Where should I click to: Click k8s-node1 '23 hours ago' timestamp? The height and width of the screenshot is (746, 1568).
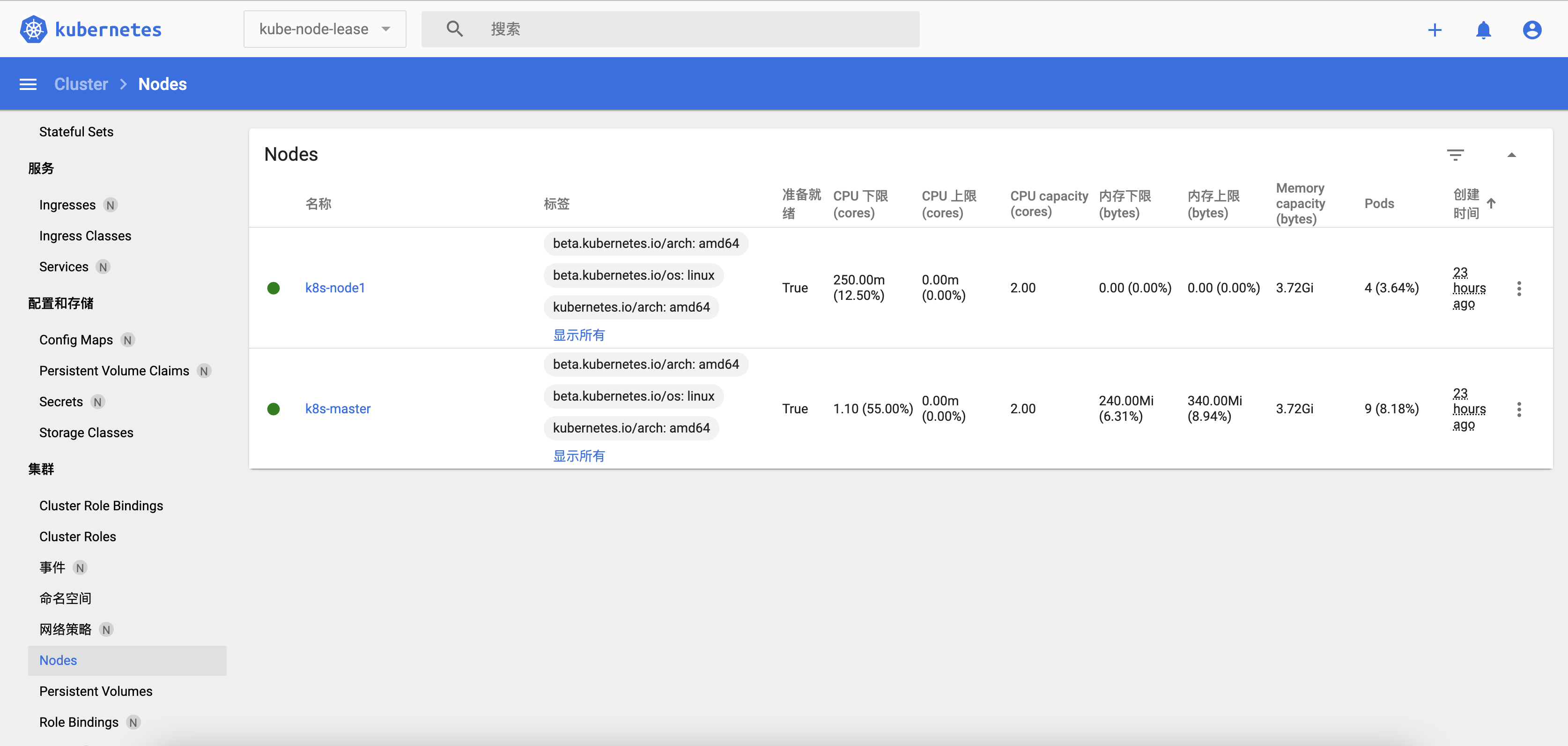1469,288
